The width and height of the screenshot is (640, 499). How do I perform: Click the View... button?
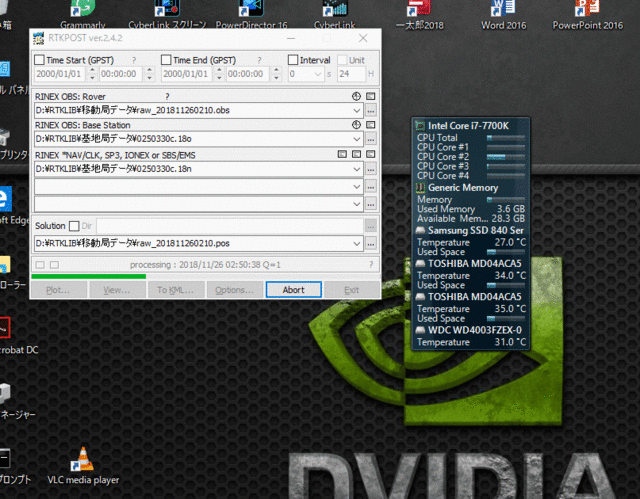117,290
